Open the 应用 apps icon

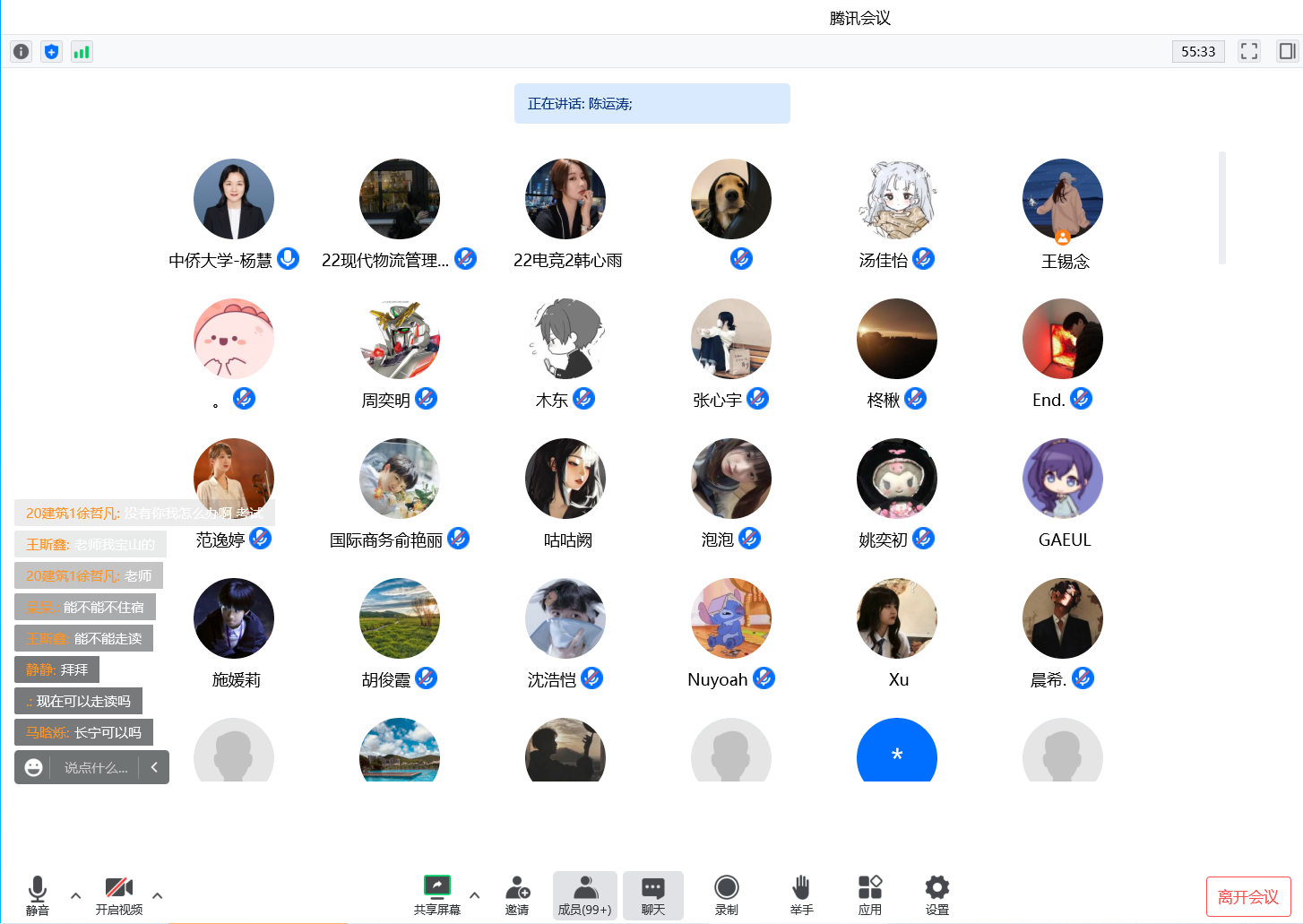click(869, 894)
